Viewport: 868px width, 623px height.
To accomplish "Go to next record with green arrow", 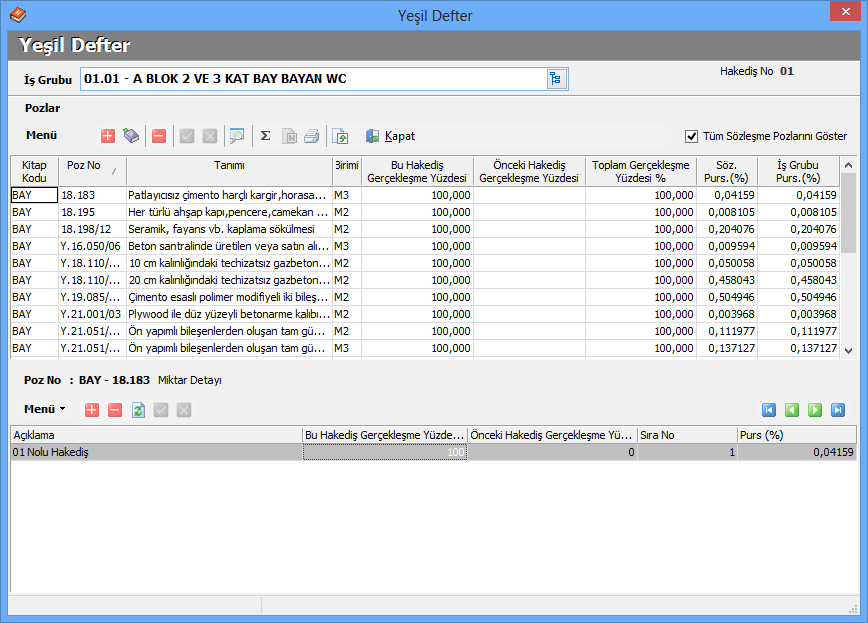I will click(x=815, y=409).
